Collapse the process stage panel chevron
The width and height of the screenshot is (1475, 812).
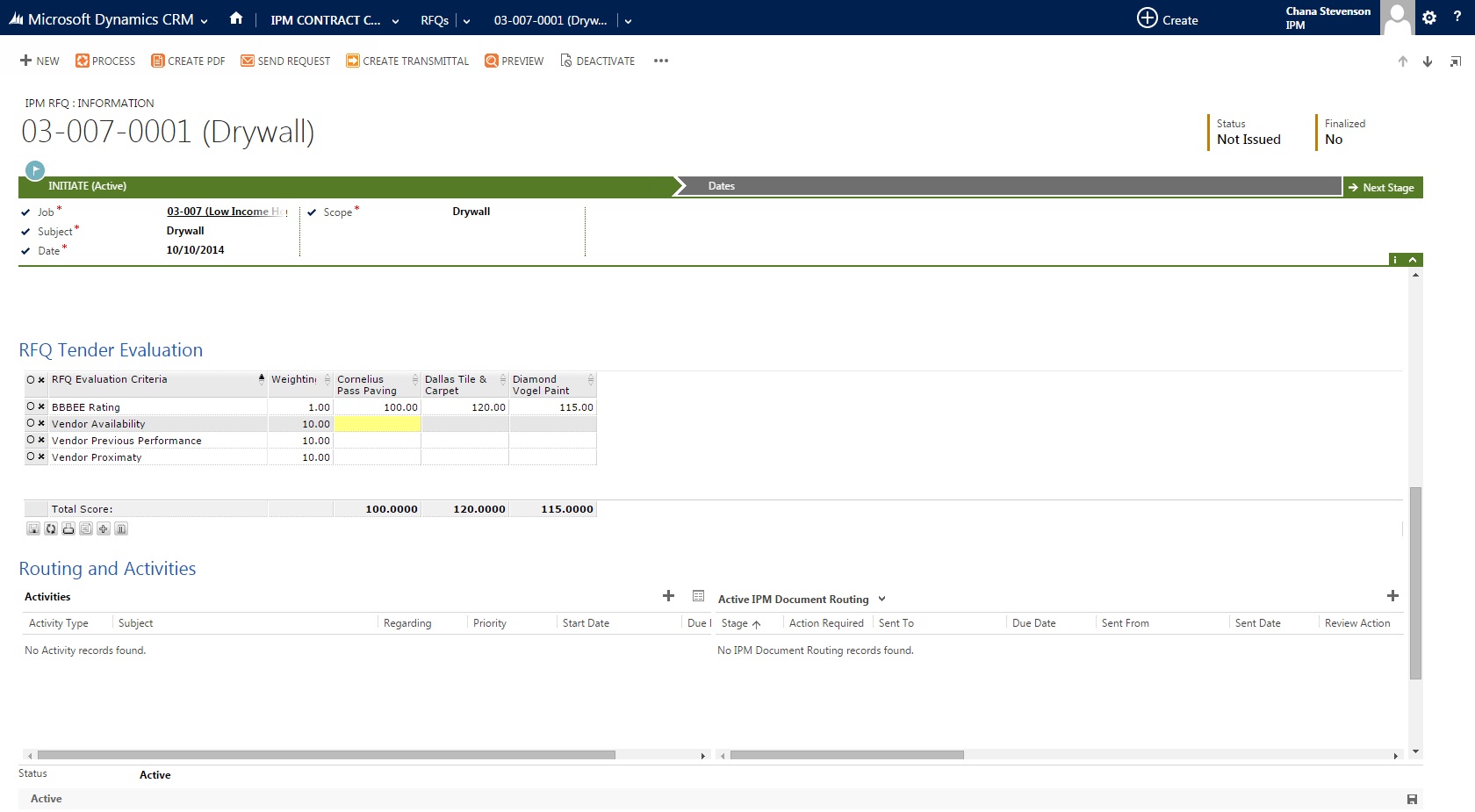pos(1413,260)
